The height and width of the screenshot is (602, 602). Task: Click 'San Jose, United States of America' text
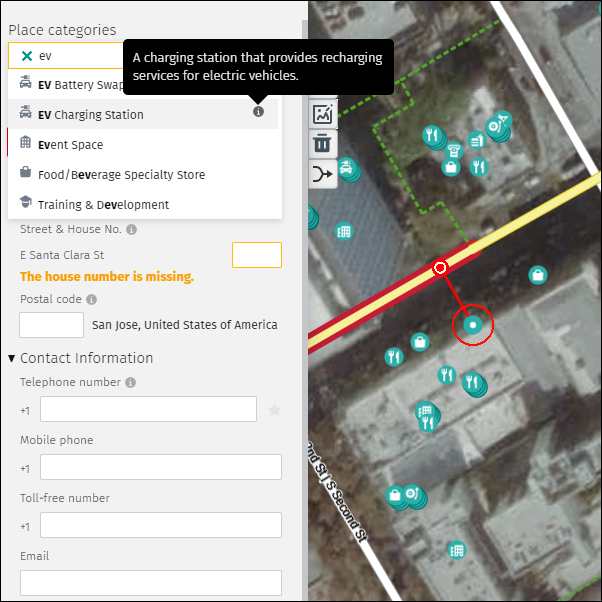click(185, 325)
